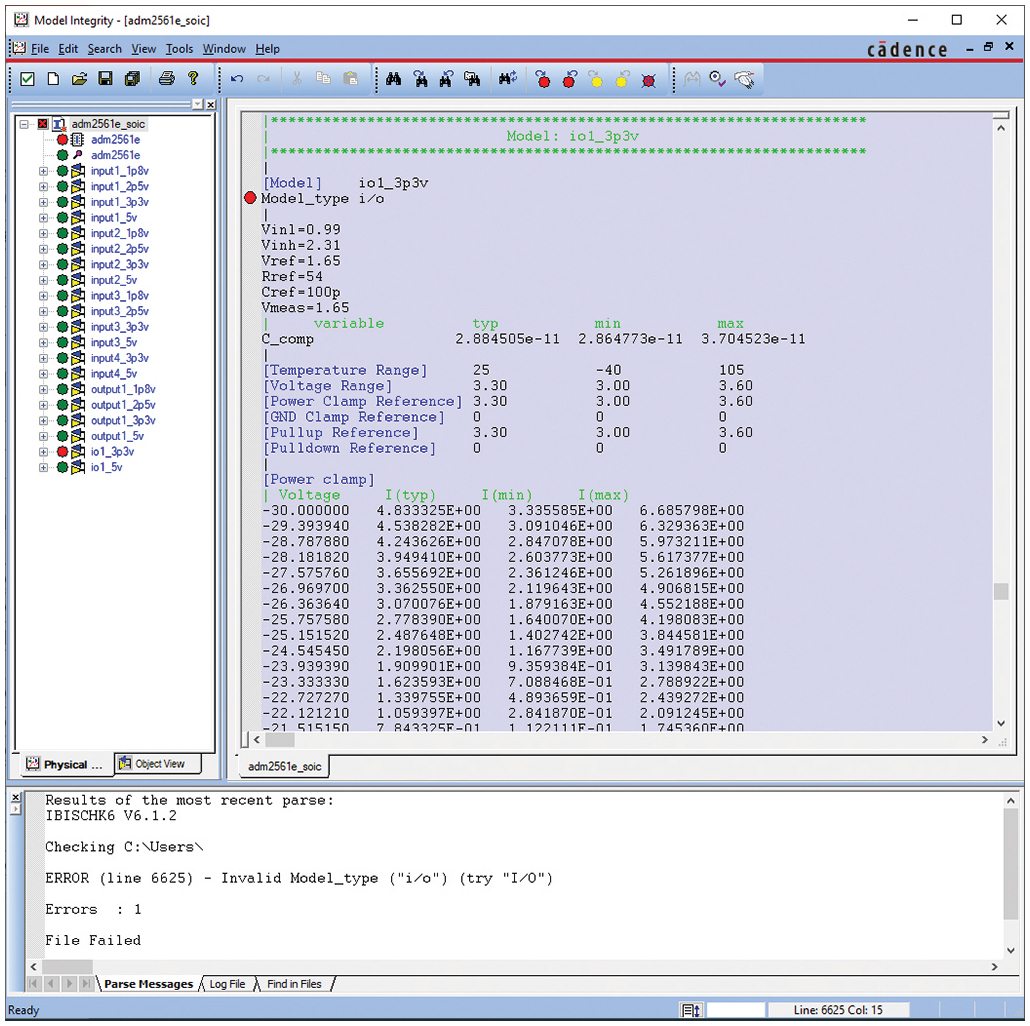Click the red crossed-out marker icon in toolbar
1030x1026 pixels.
pyautogui.click(x=648, y=79)
